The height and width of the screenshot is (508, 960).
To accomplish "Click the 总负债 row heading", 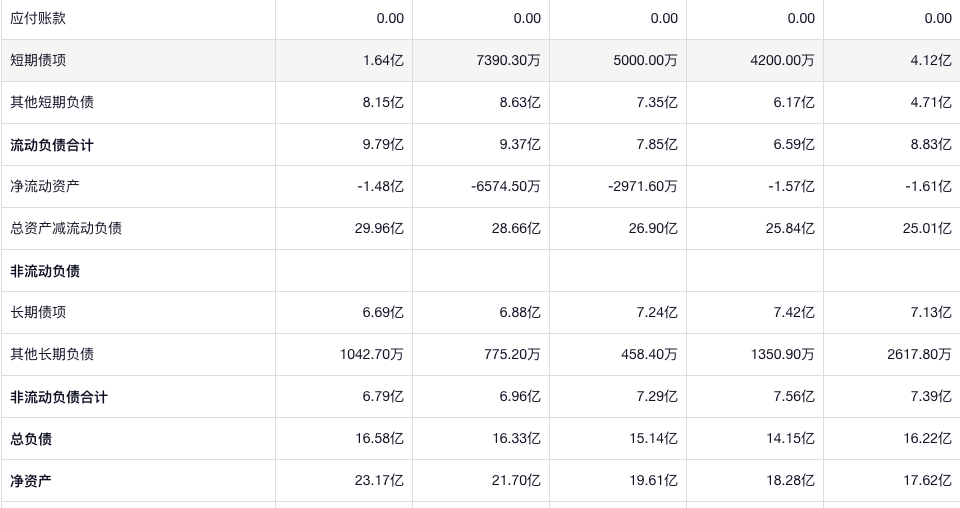I will tap(31, 439).
